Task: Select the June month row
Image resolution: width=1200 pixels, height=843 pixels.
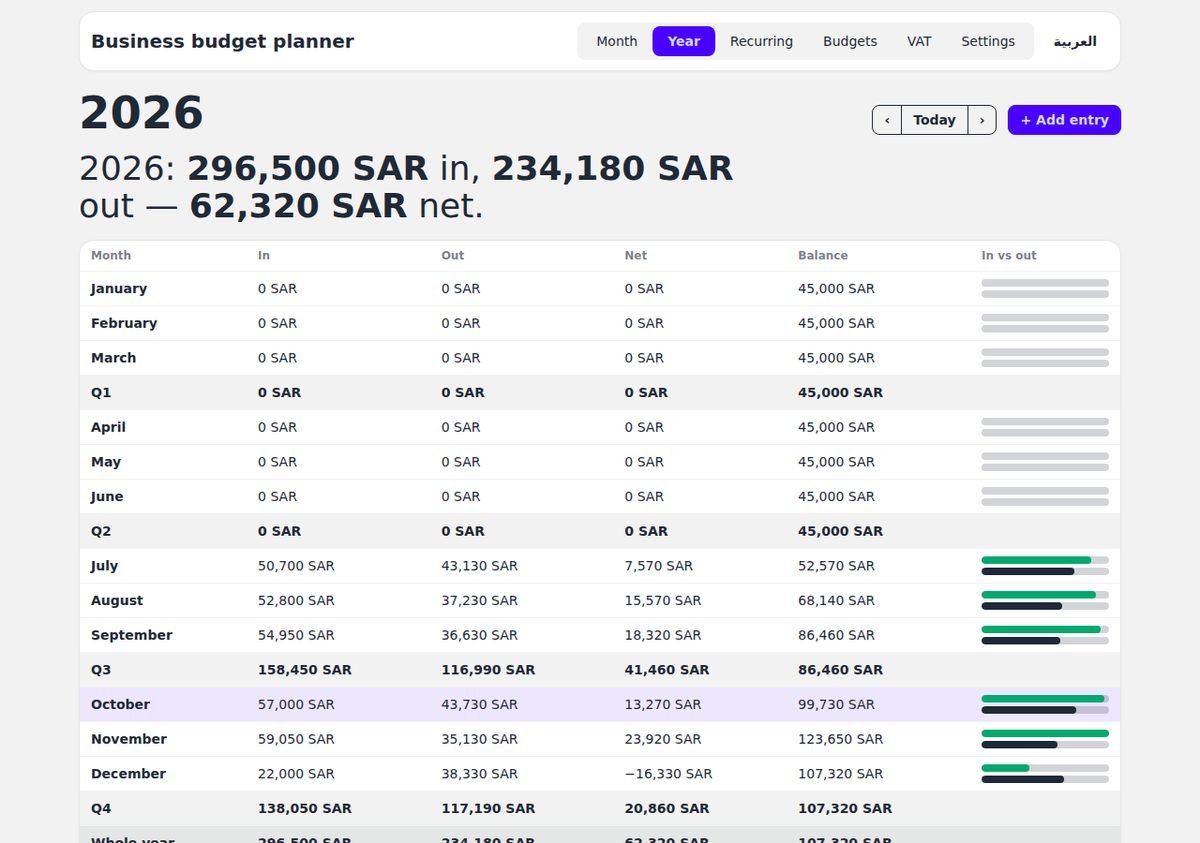Action: (600, 497)
